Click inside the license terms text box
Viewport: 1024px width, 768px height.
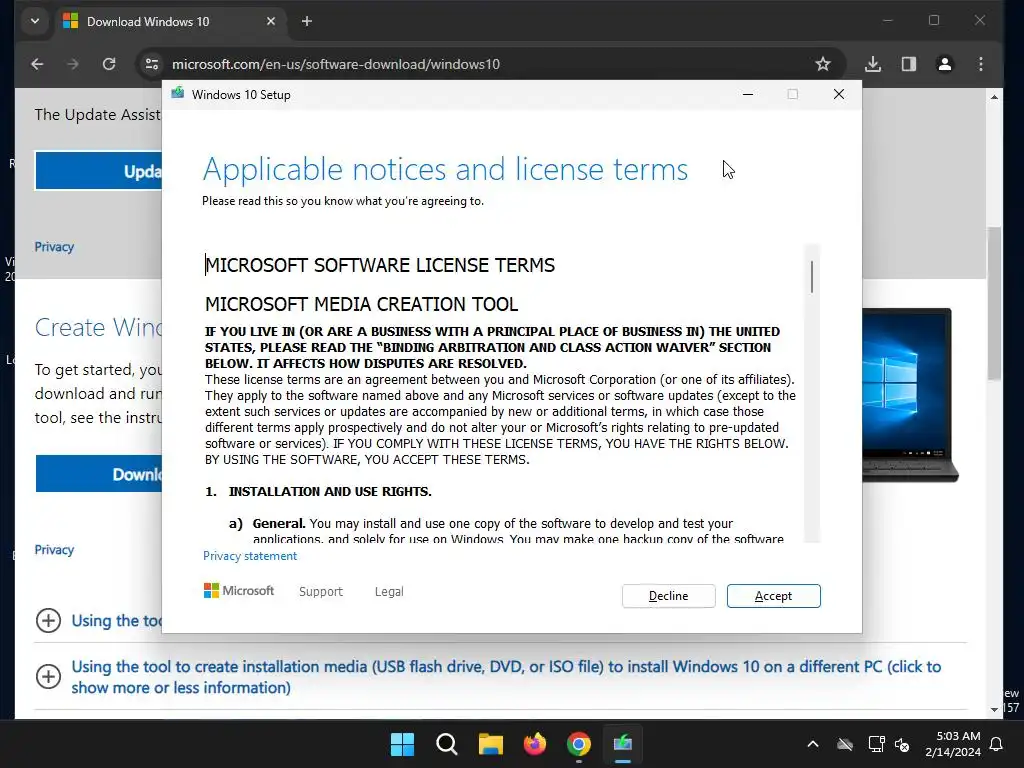[503, 394]
